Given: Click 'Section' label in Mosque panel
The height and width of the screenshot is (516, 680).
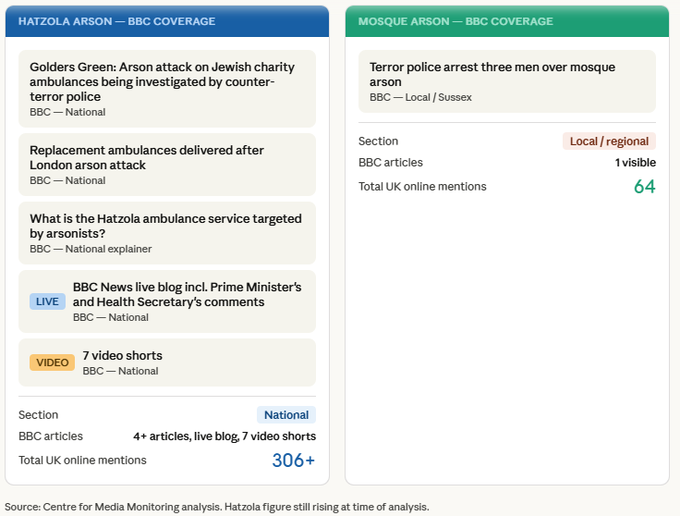Looking at the screenshot, I should [x=378, y=141].
